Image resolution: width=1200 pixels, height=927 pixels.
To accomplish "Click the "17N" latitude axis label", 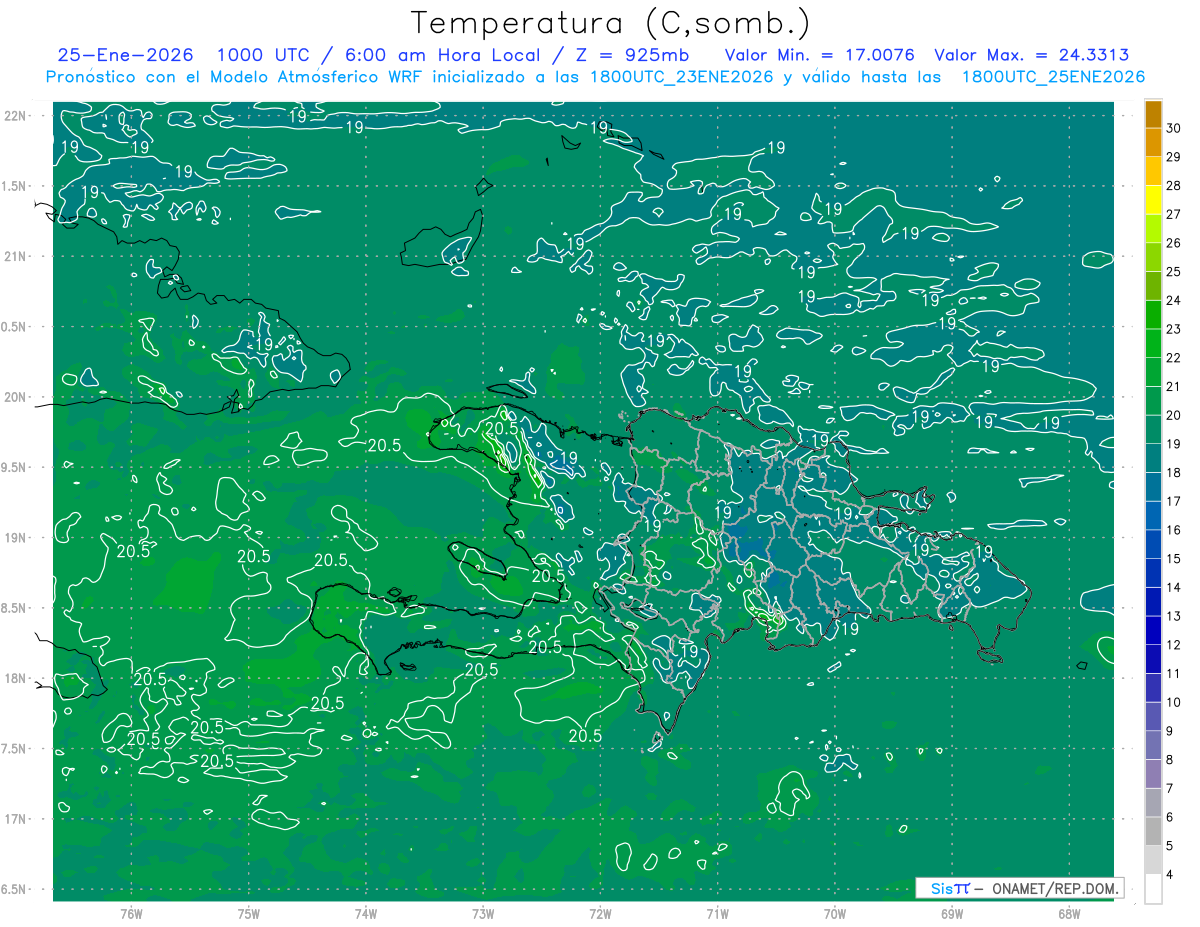I will point(16,819).
